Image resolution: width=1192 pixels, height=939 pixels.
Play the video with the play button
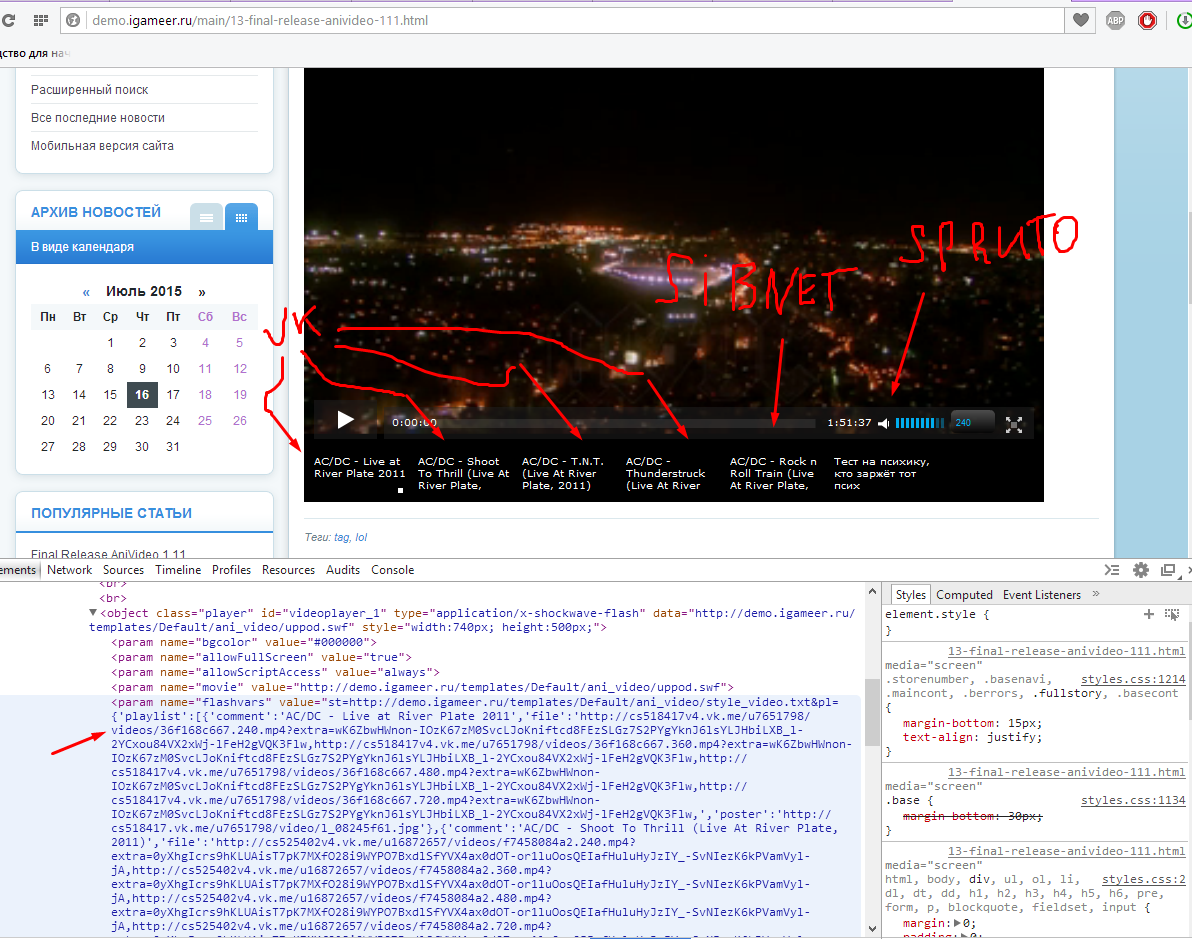pyautogui.click(x=345, y=420)
